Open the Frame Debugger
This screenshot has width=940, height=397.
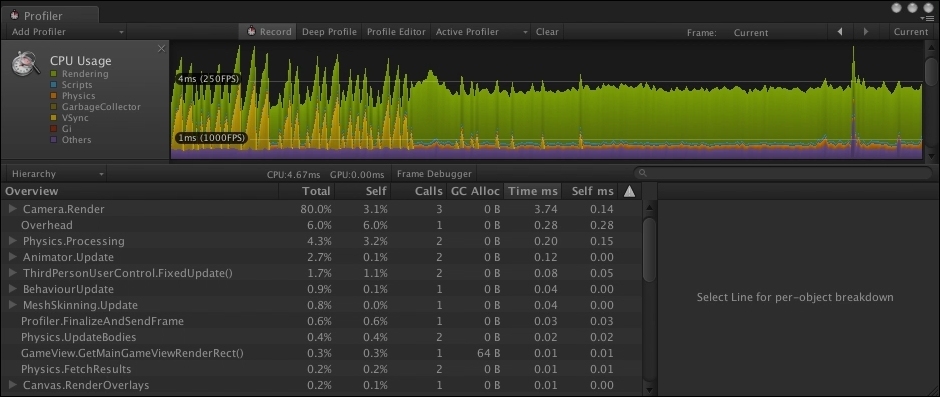434,174
